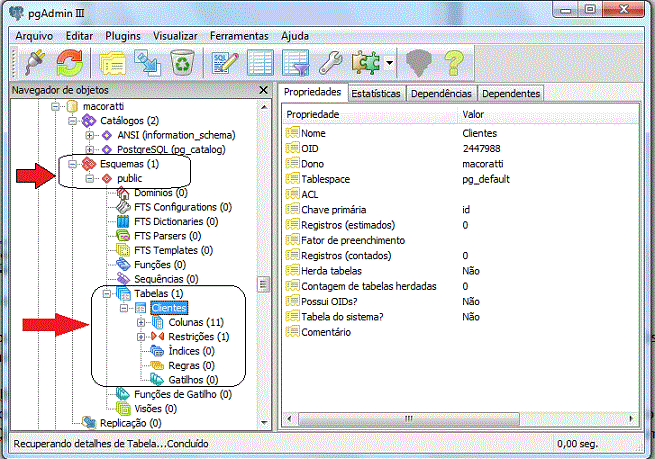Select Catálogos (2) in the tree

(x=129, y=121)
